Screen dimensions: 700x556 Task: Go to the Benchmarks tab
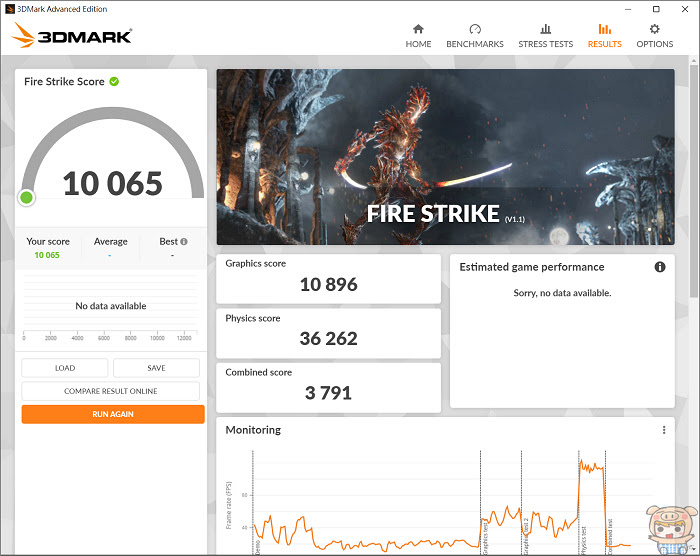pos(475,36)
